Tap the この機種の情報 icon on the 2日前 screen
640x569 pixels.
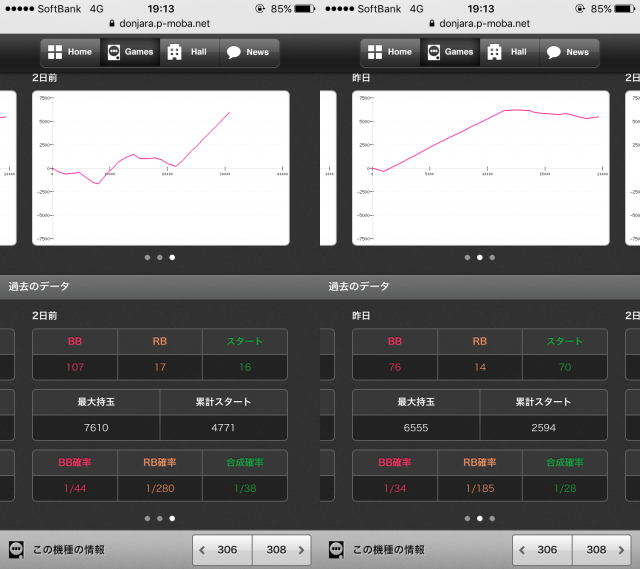pos(16,549)
